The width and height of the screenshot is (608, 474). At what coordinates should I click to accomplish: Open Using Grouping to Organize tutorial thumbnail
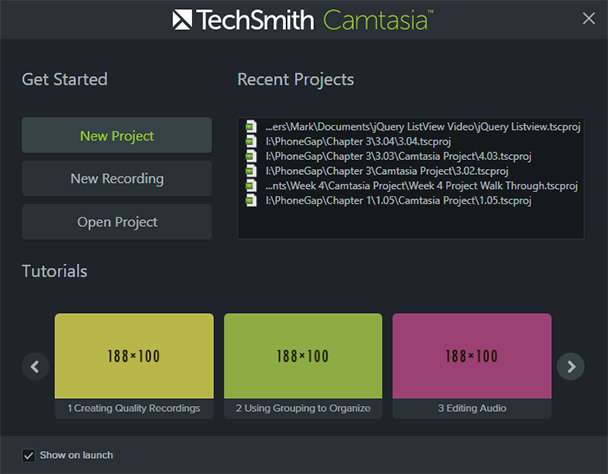(303, 356)
